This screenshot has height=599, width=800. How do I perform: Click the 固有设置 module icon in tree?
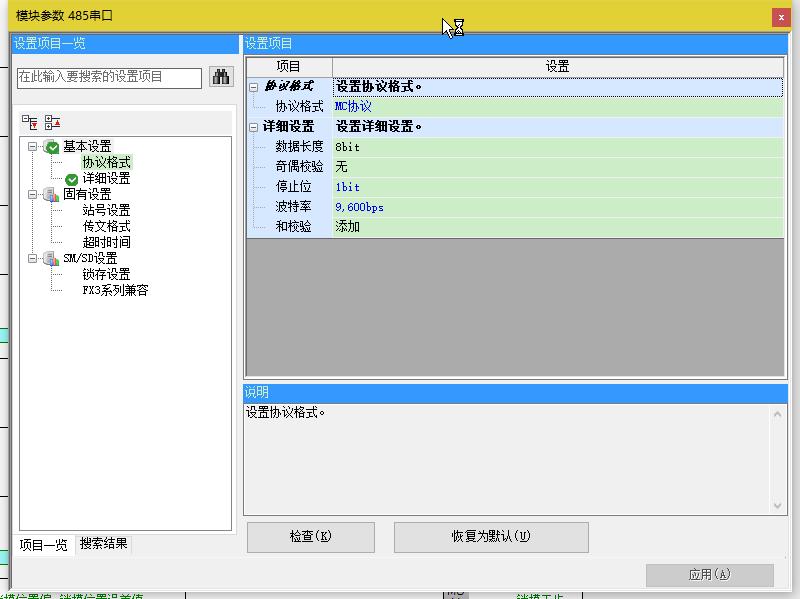coord(51,195)
